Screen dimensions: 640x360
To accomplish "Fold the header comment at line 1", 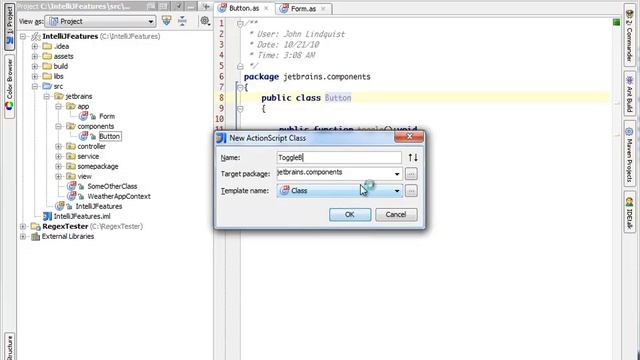I will (240, 24).
